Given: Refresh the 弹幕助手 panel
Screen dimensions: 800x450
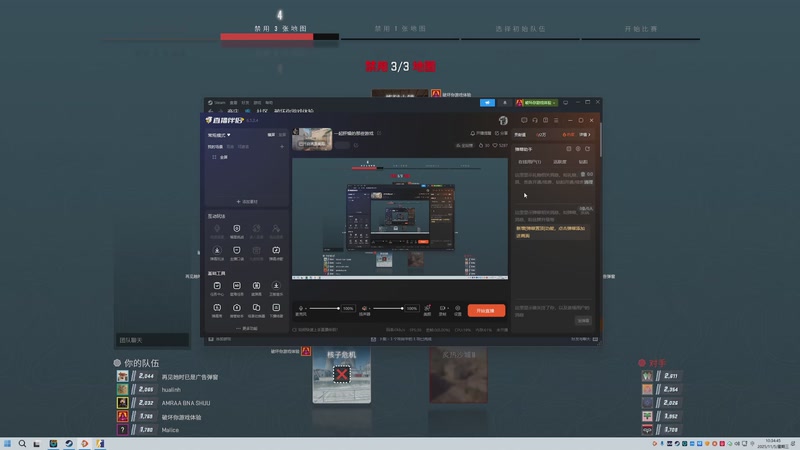Looking at the screenshot, I should [588, 149].
